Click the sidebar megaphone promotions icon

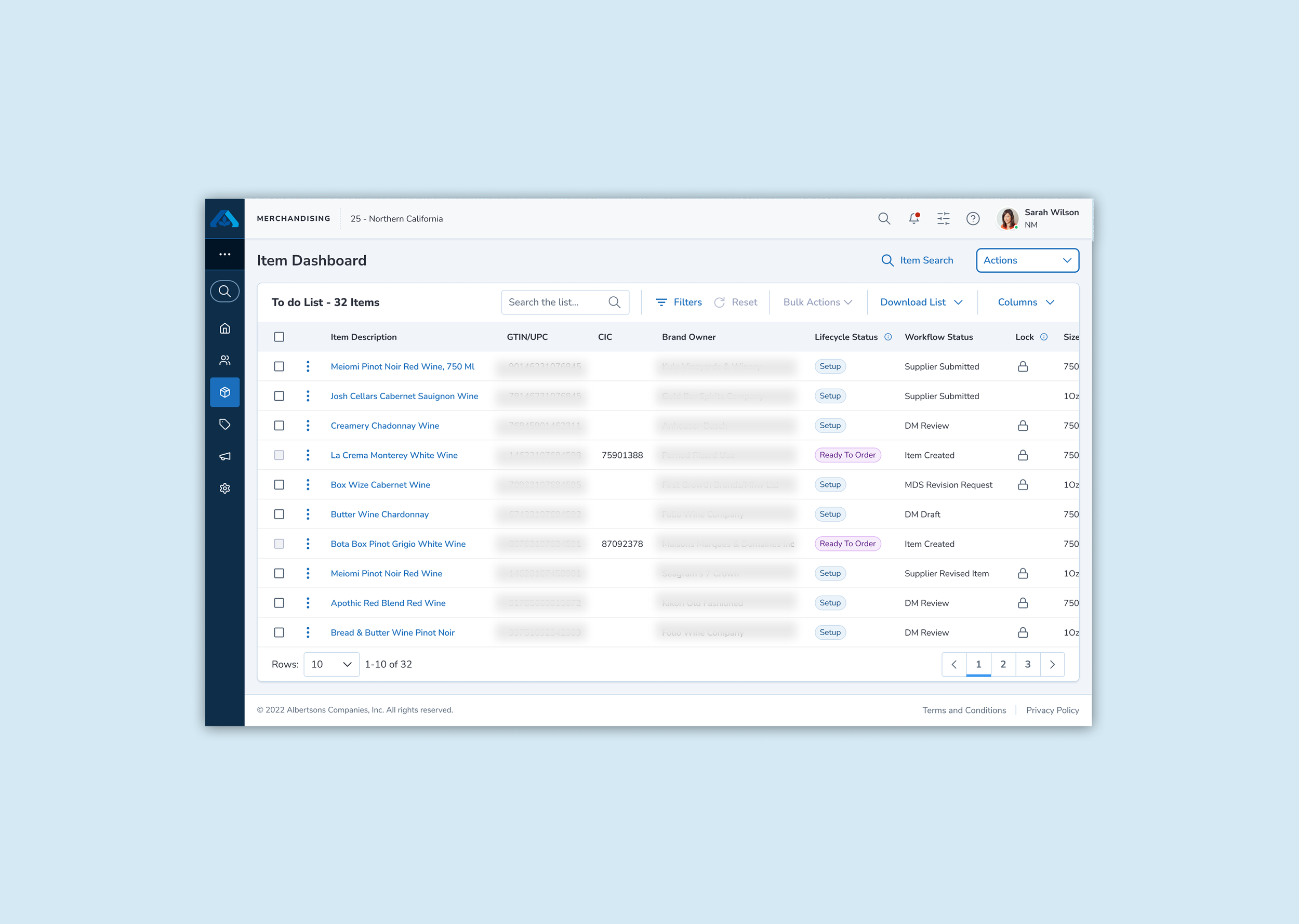[x=224, y=456]
